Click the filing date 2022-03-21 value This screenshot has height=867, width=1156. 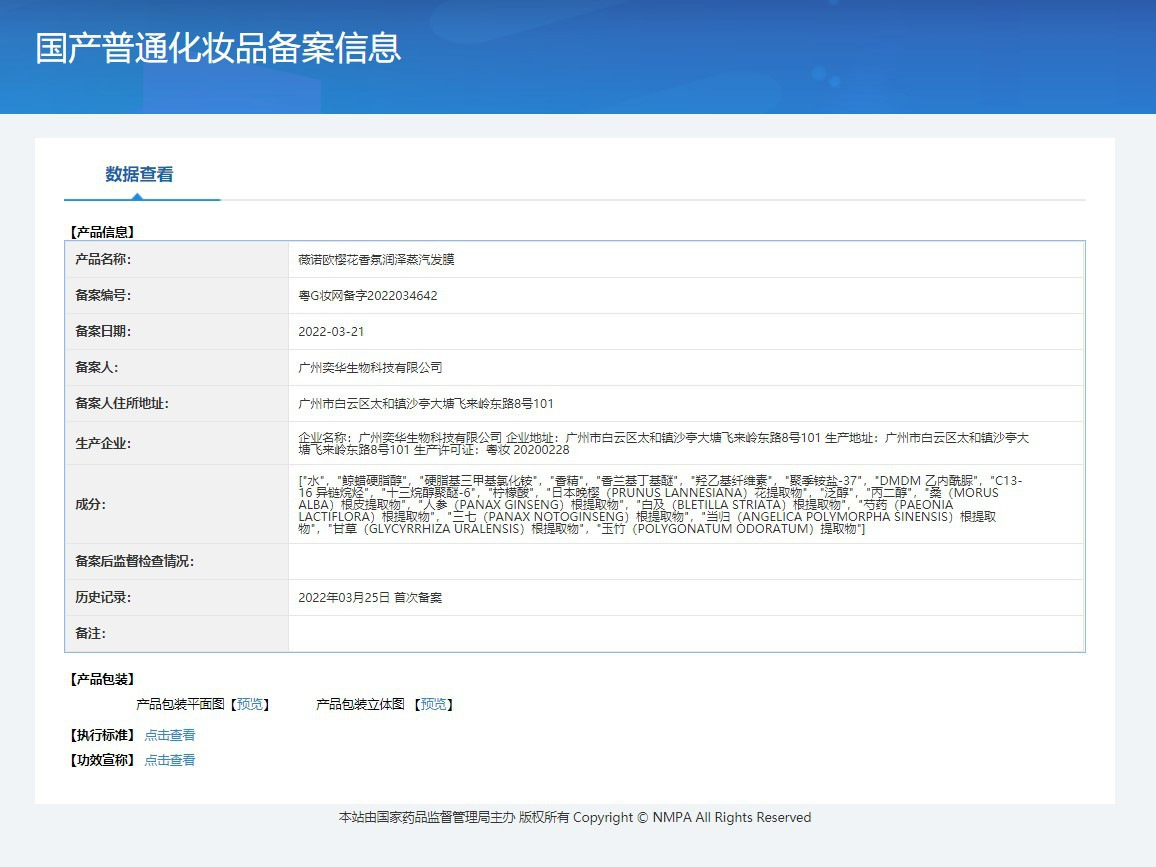[x=331, y=332]
